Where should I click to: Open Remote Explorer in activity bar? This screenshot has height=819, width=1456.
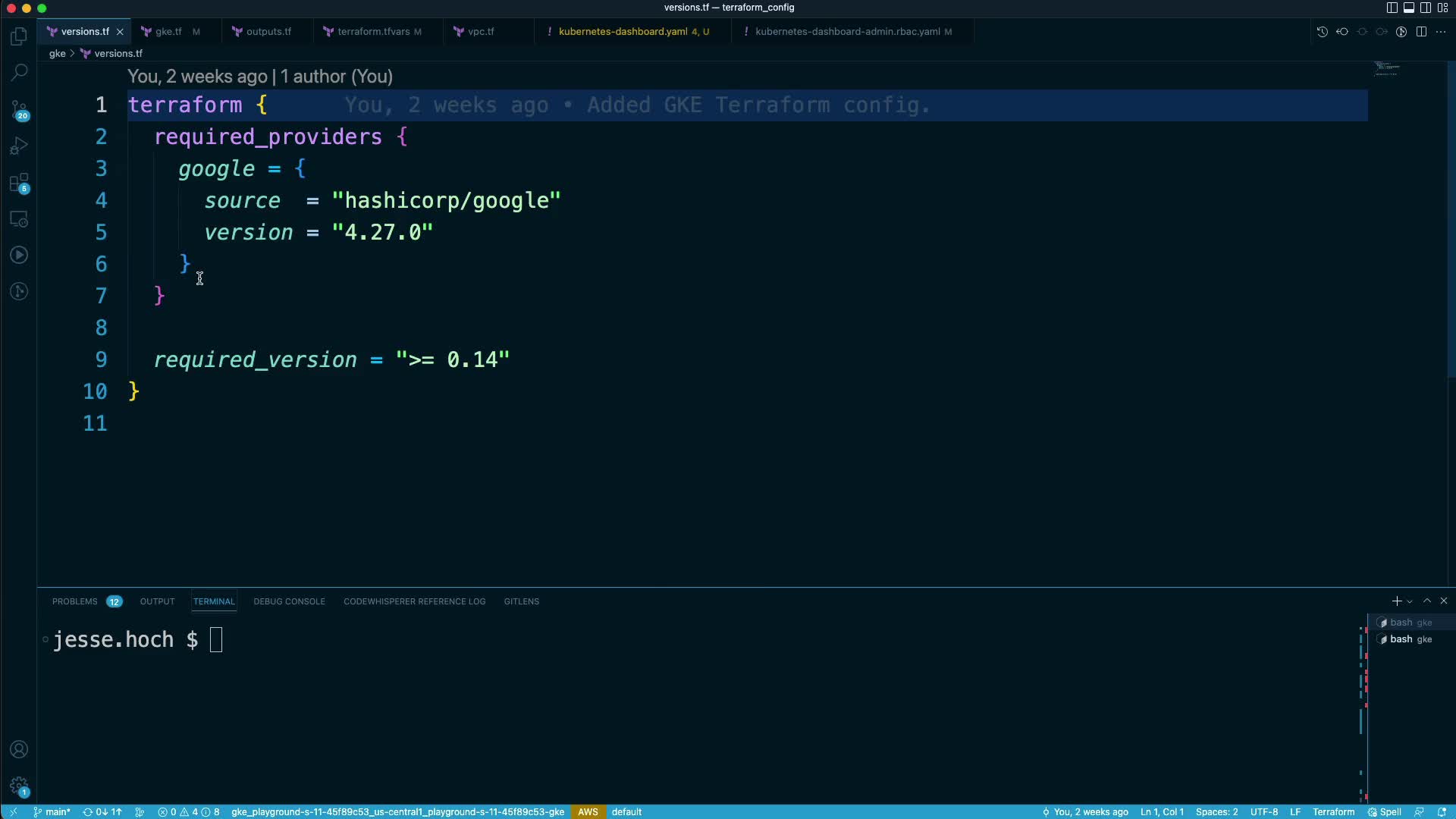[20, 219]
